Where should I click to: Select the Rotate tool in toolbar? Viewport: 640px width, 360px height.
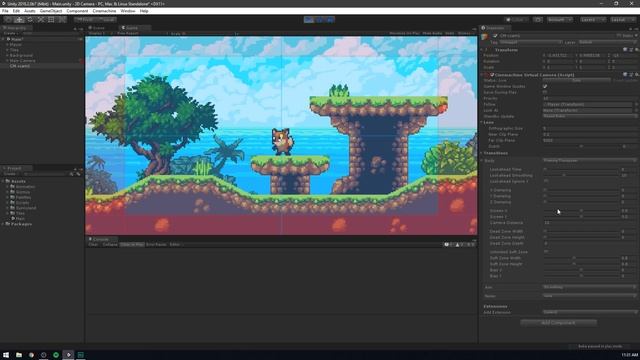30,20
